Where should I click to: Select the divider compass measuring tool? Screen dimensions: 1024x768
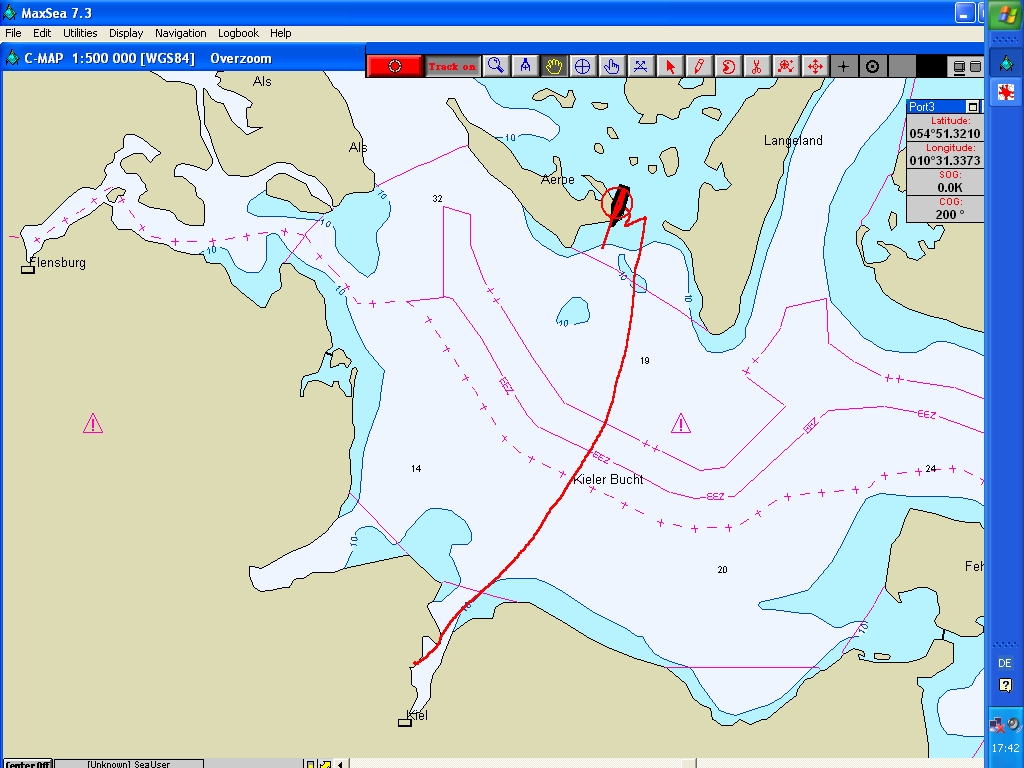click(x=525, y=66)
